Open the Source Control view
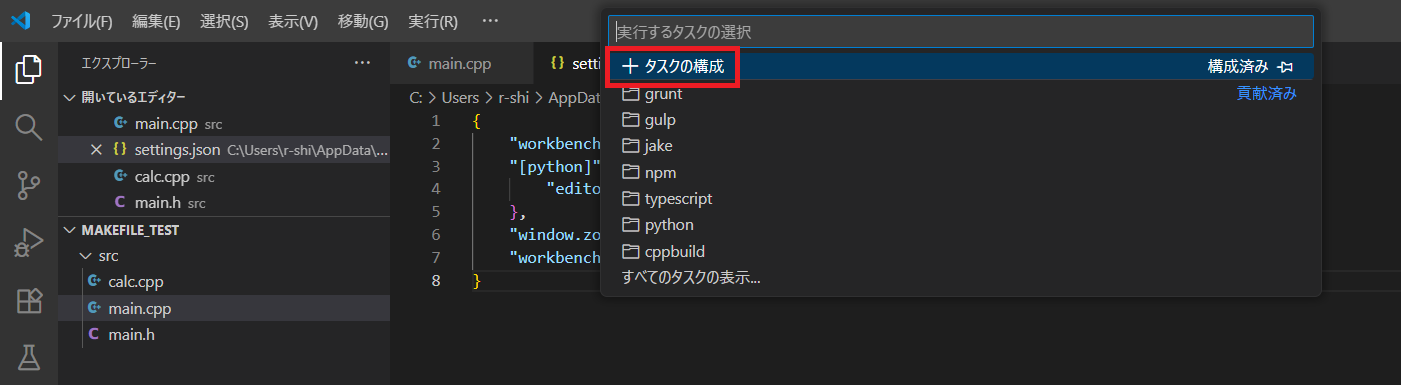1401x385 pixels. 29,185
